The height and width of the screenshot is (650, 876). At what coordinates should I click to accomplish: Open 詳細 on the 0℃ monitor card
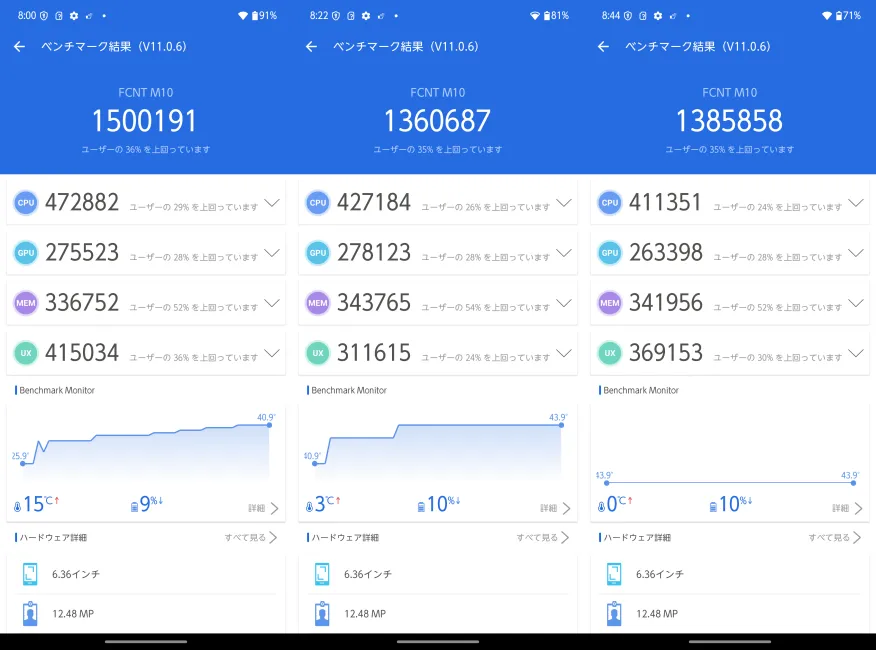848,508
